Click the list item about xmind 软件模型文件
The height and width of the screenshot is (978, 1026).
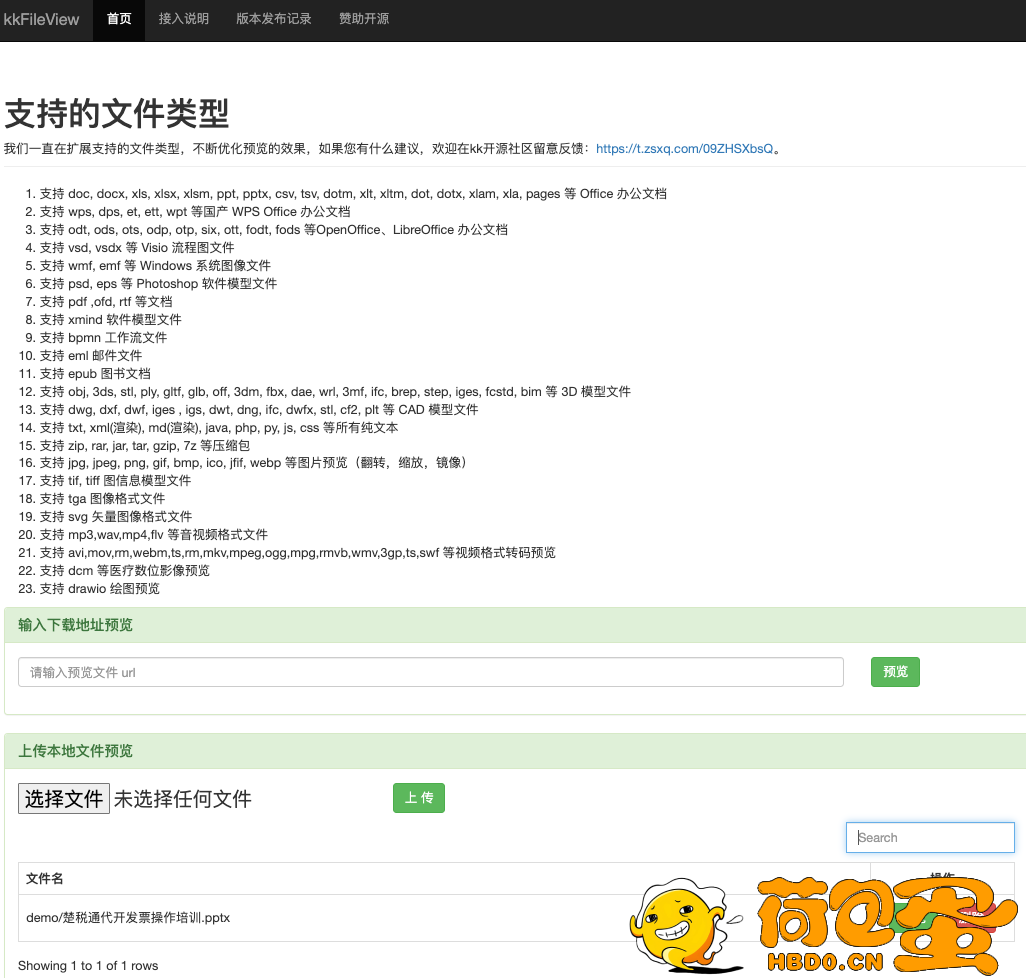[111, 319]
